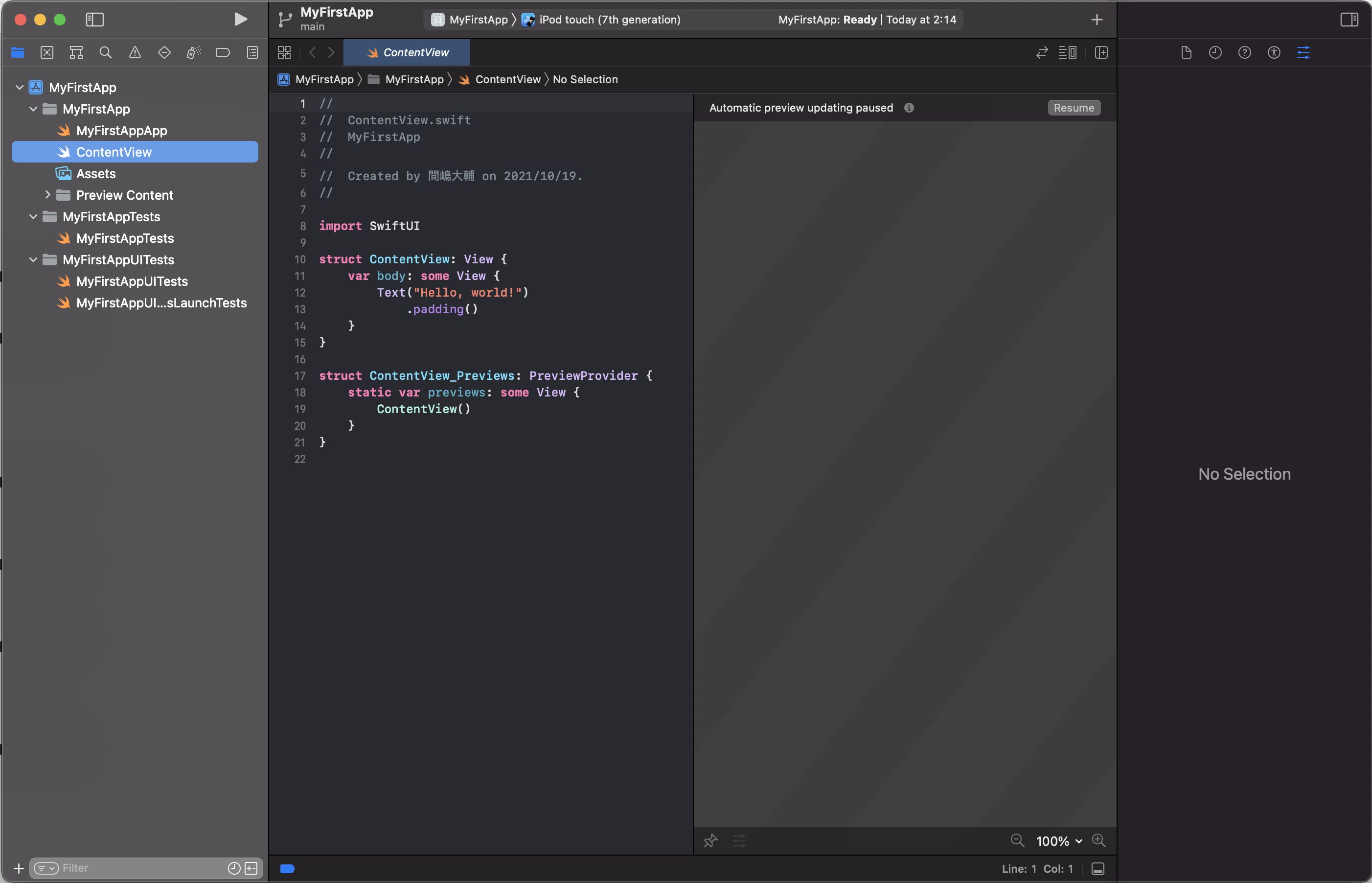Click the Run (play) button

point(241,20)
